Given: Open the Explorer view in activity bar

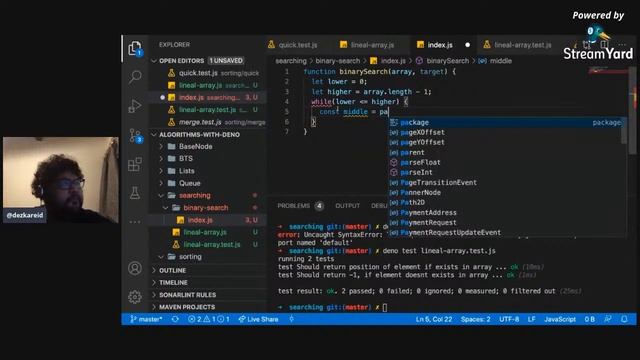Looking at the screenshot, I should pos(135,49).
